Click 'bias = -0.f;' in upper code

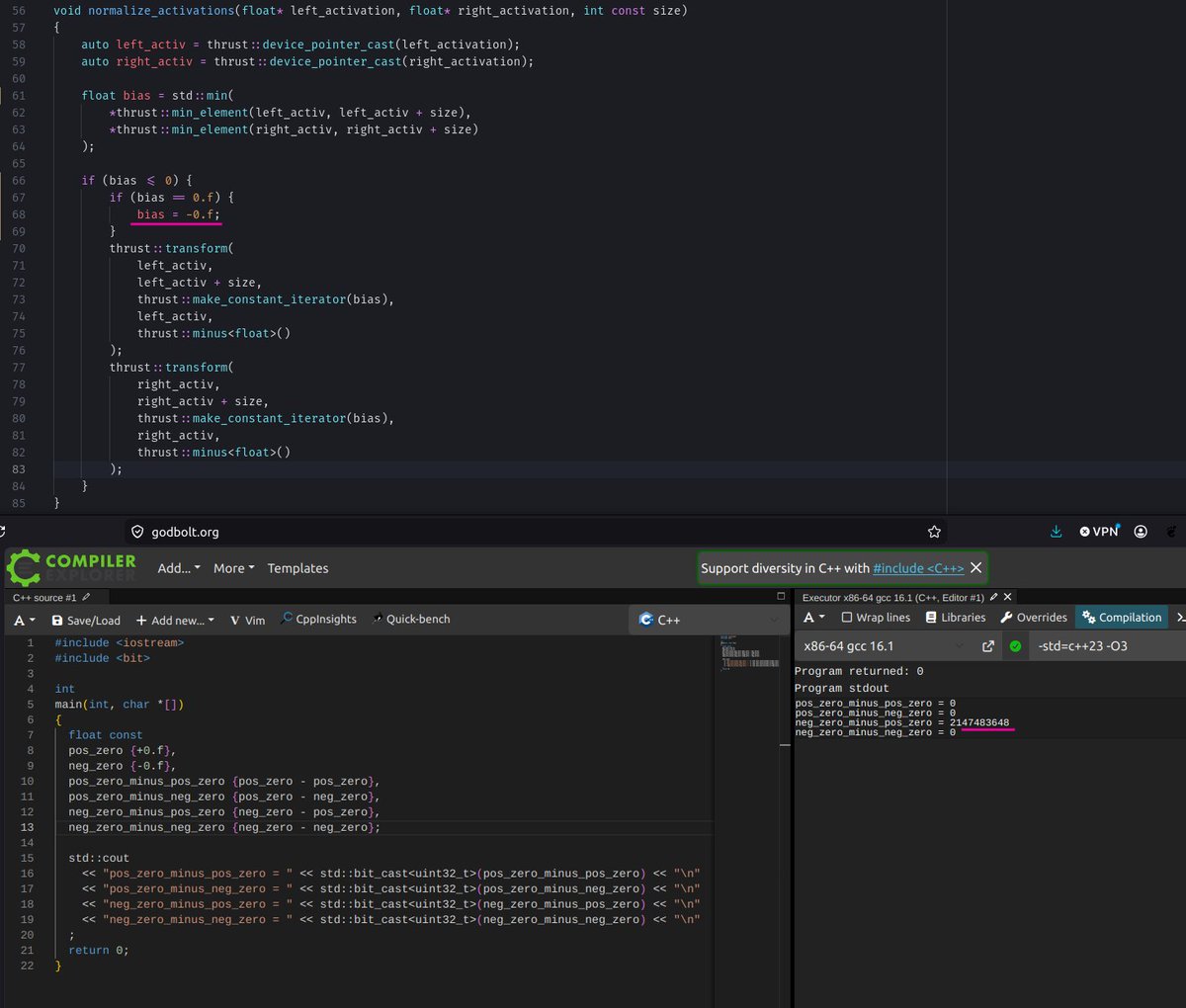(x=179, y=214)
